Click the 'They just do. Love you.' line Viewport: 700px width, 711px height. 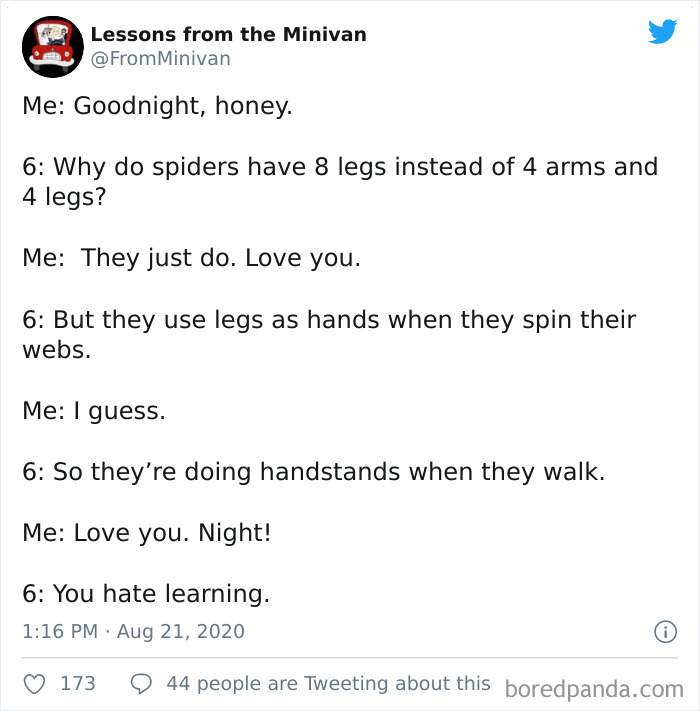(191, 258)
